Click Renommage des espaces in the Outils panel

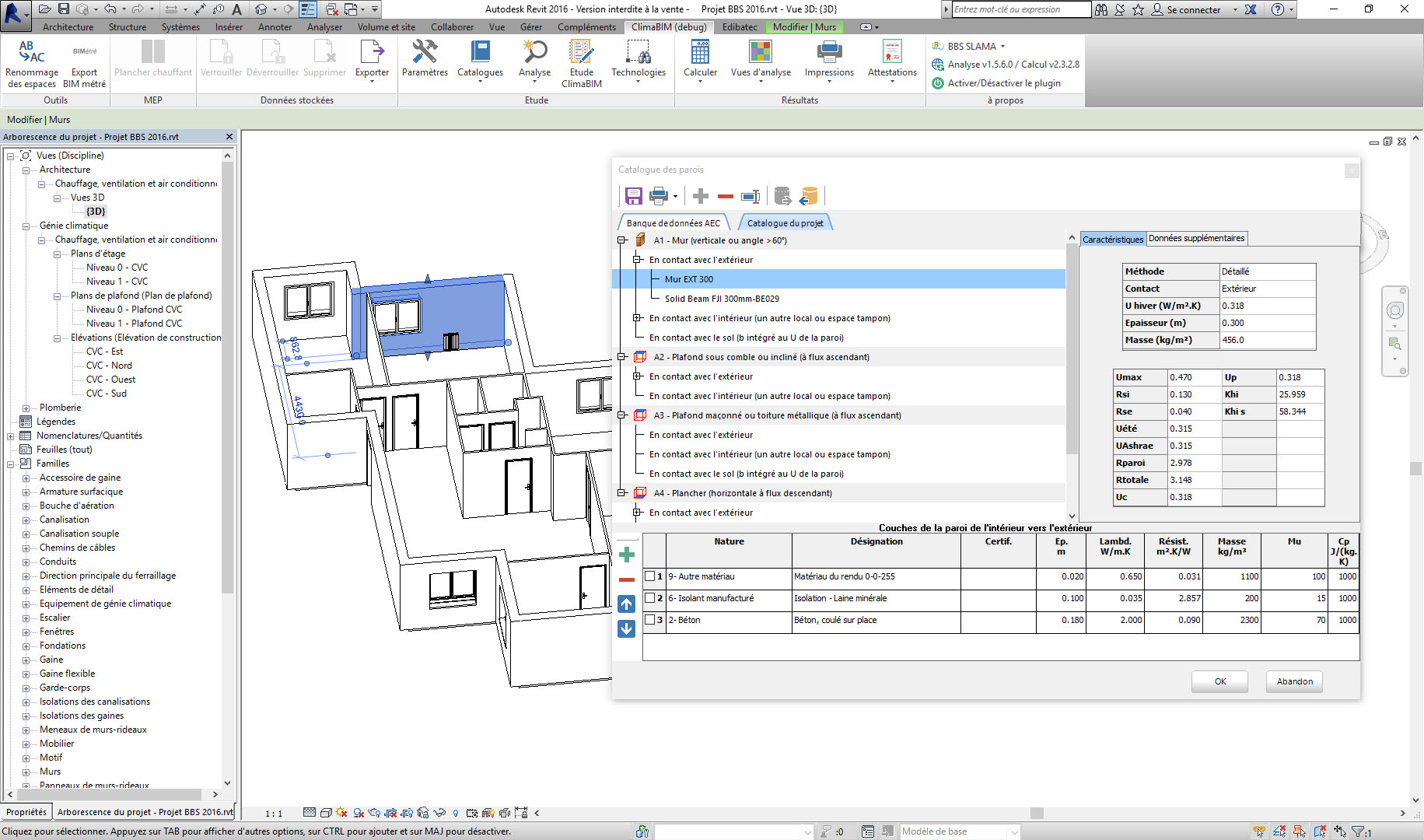tap(32, 64)
